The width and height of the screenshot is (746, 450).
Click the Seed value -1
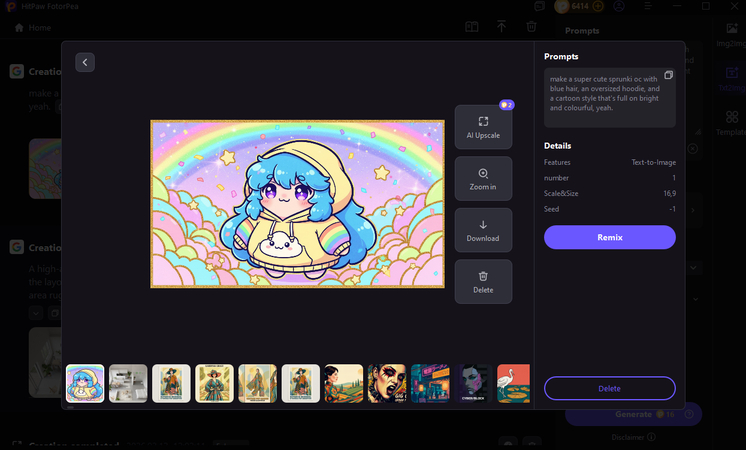[672, 209]
